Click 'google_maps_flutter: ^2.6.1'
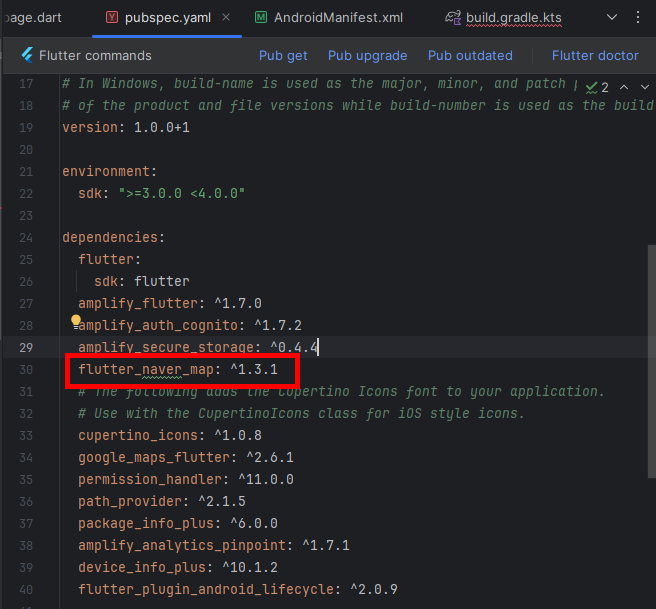The image size is (656, 609). [186, 458]
